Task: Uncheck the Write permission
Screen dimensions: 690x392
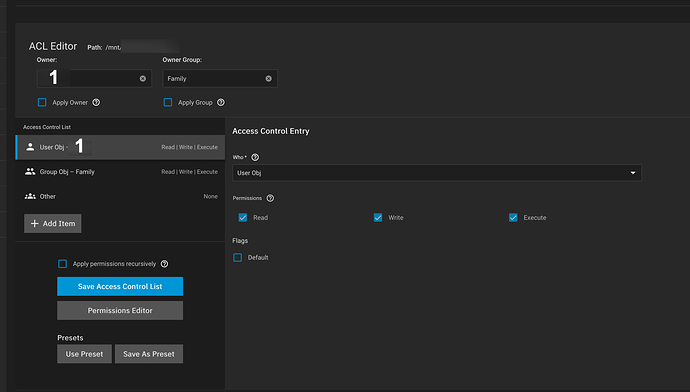Action: pos(378,217)
